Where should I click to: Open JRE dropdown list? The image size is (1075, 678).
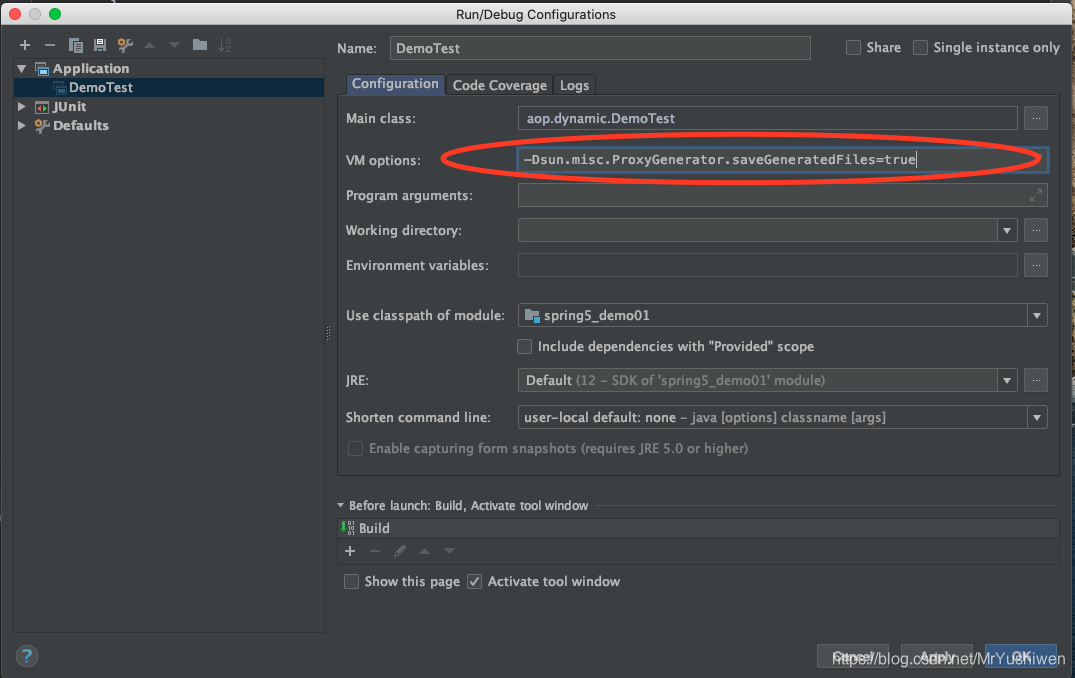1006,380
